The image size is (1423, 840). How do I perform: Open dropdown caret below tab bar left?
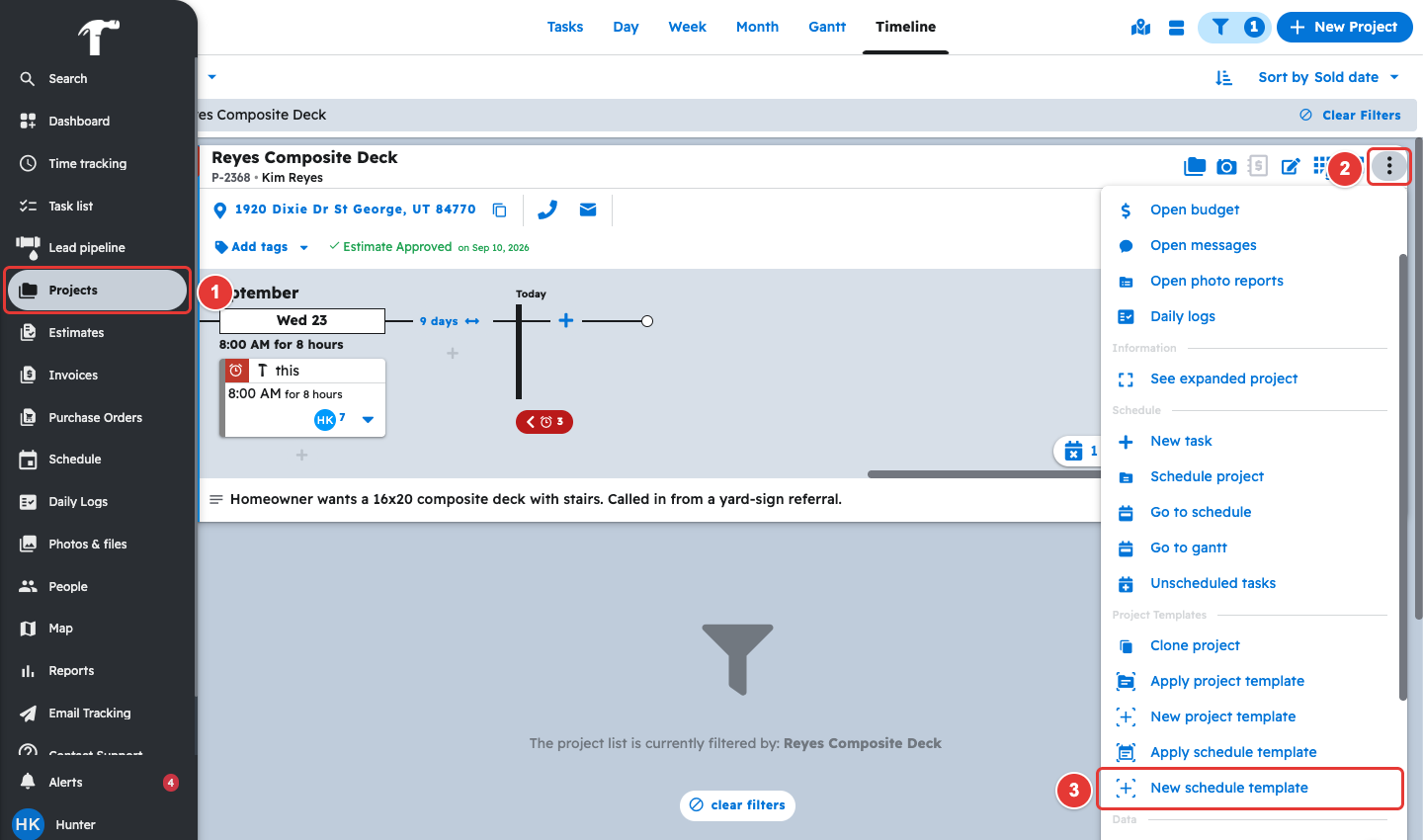tap(211, 77)
